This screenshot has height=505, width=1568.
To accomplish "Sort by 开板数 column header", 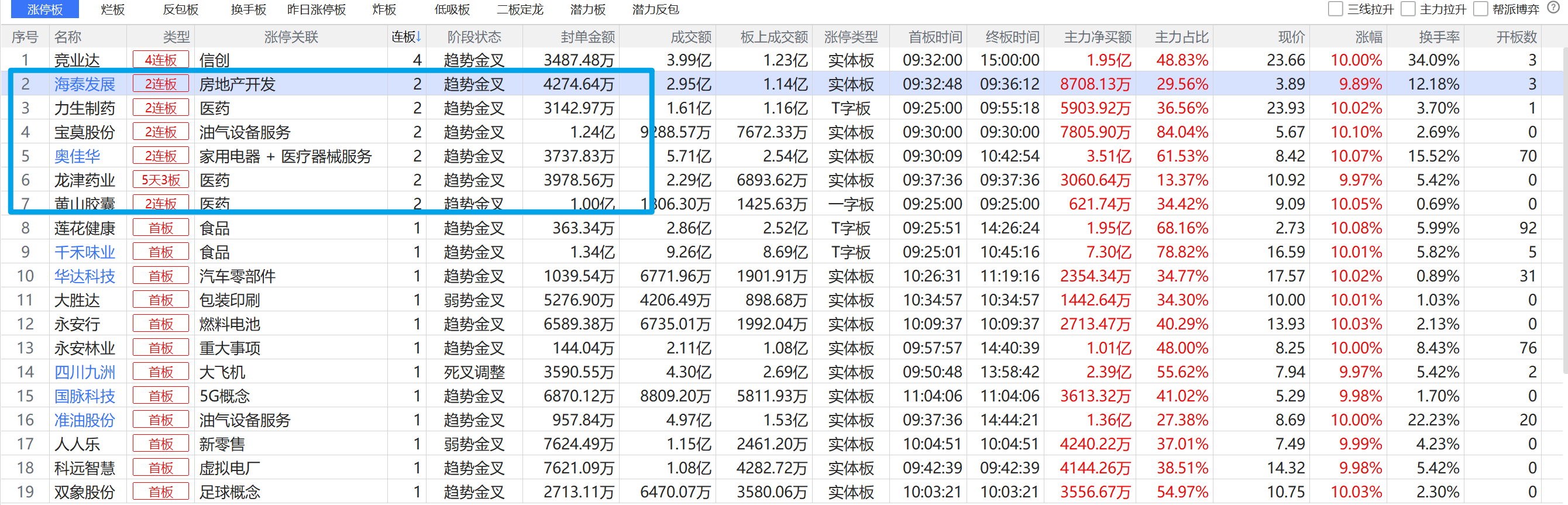I will [1517, 36].
